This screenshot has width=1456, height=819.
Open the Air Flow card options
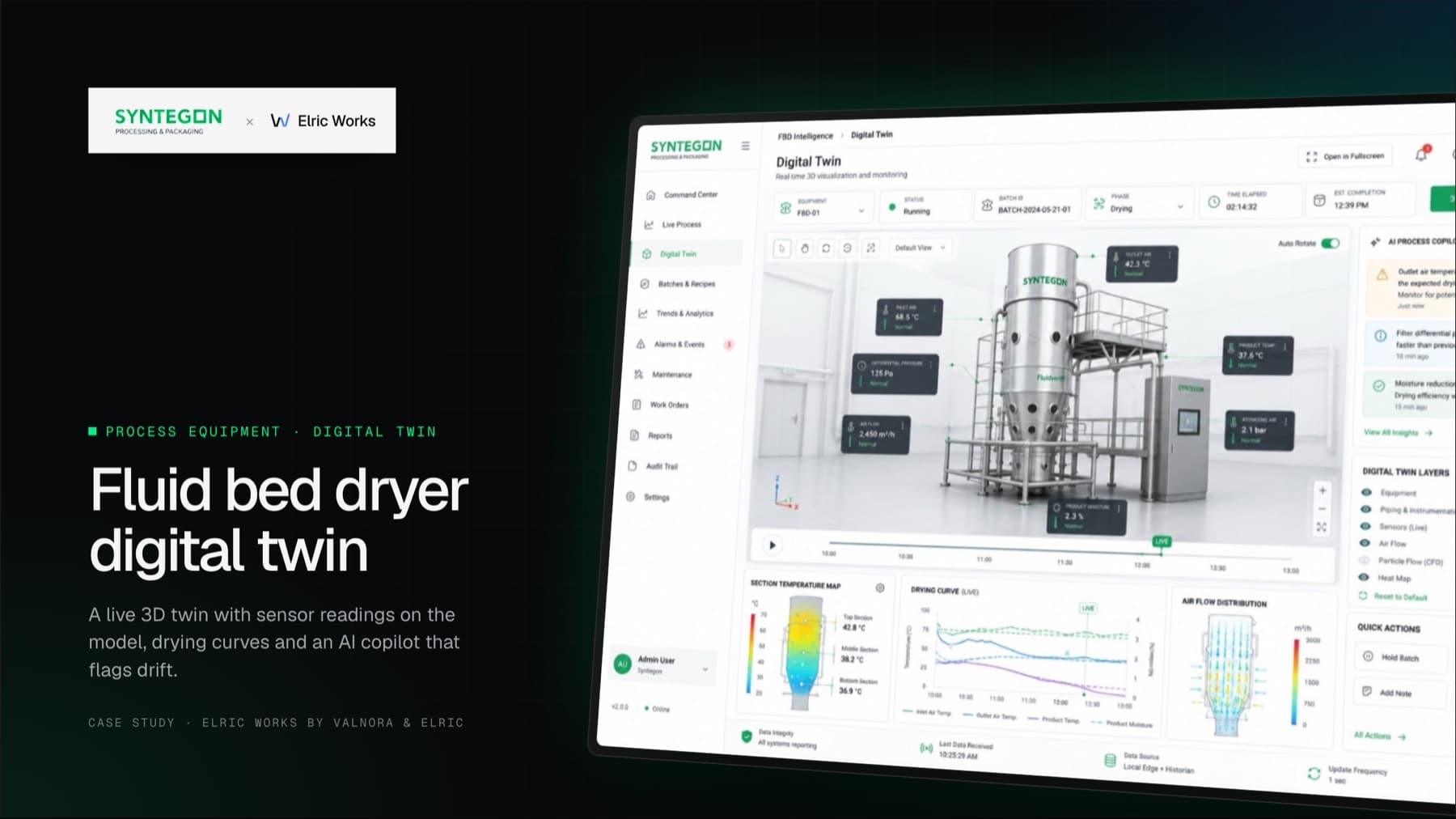(x=901, y=425)
